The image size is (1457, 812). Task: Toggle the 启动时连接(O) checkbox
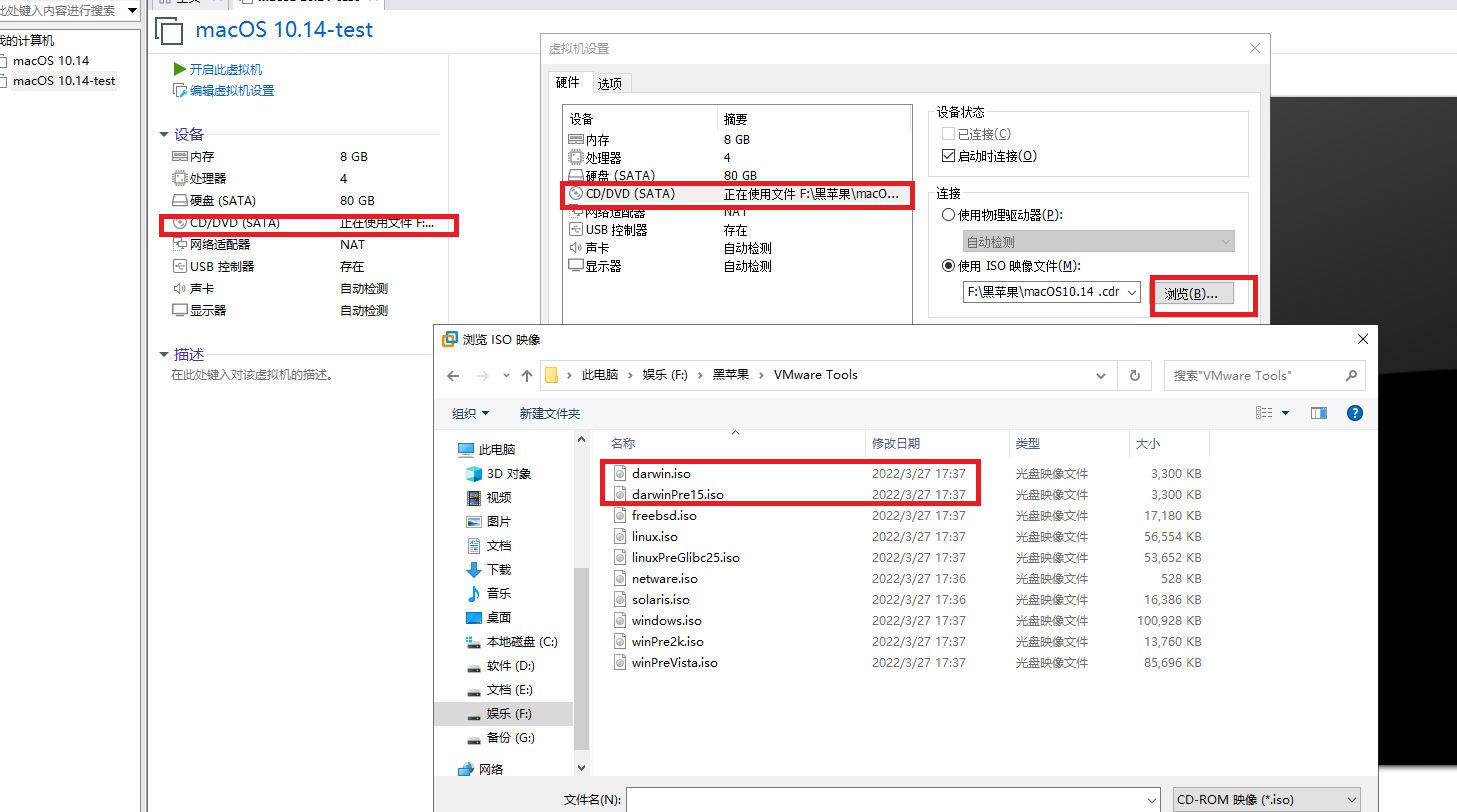tap(949, 156)
